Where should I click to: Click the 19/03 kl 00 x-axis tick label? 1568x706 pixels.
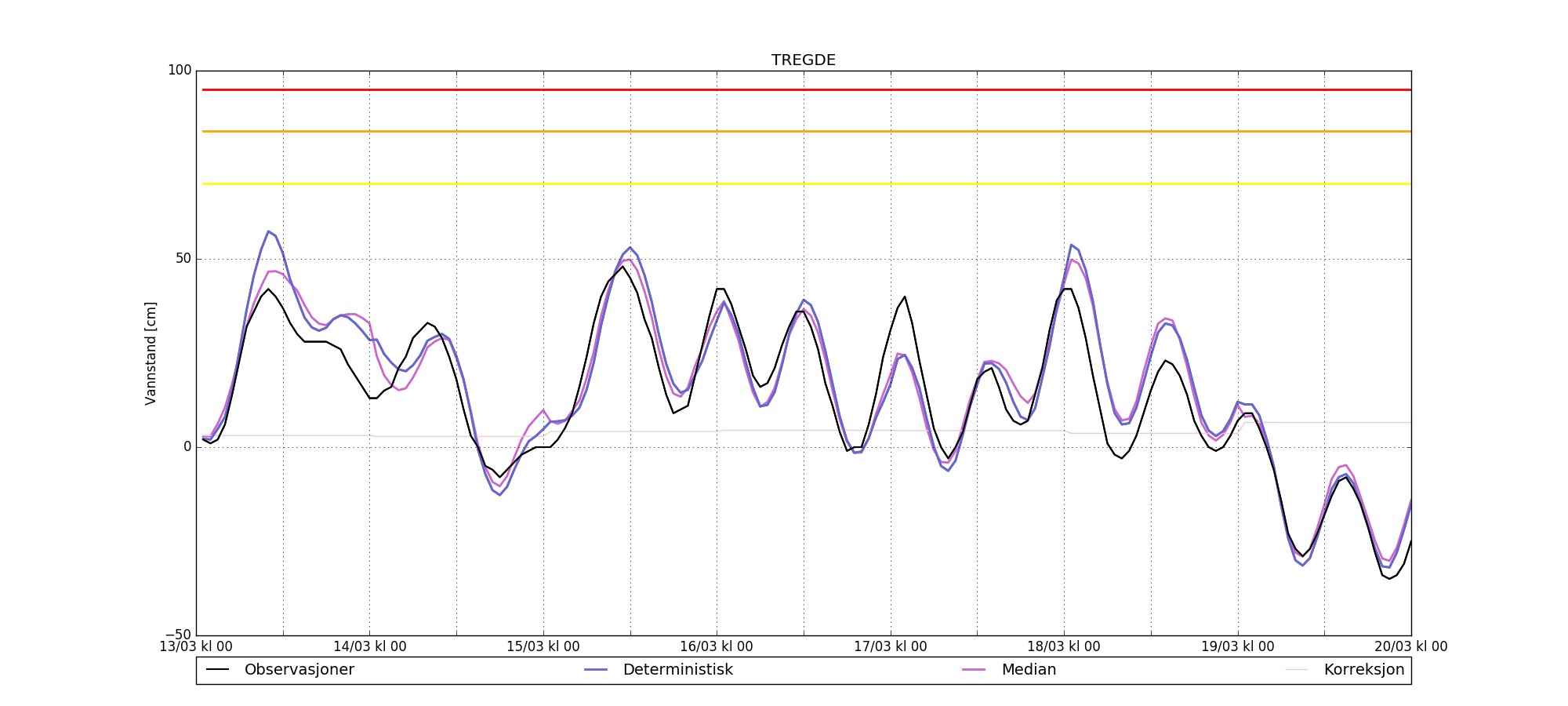[x=1237, y=647]
